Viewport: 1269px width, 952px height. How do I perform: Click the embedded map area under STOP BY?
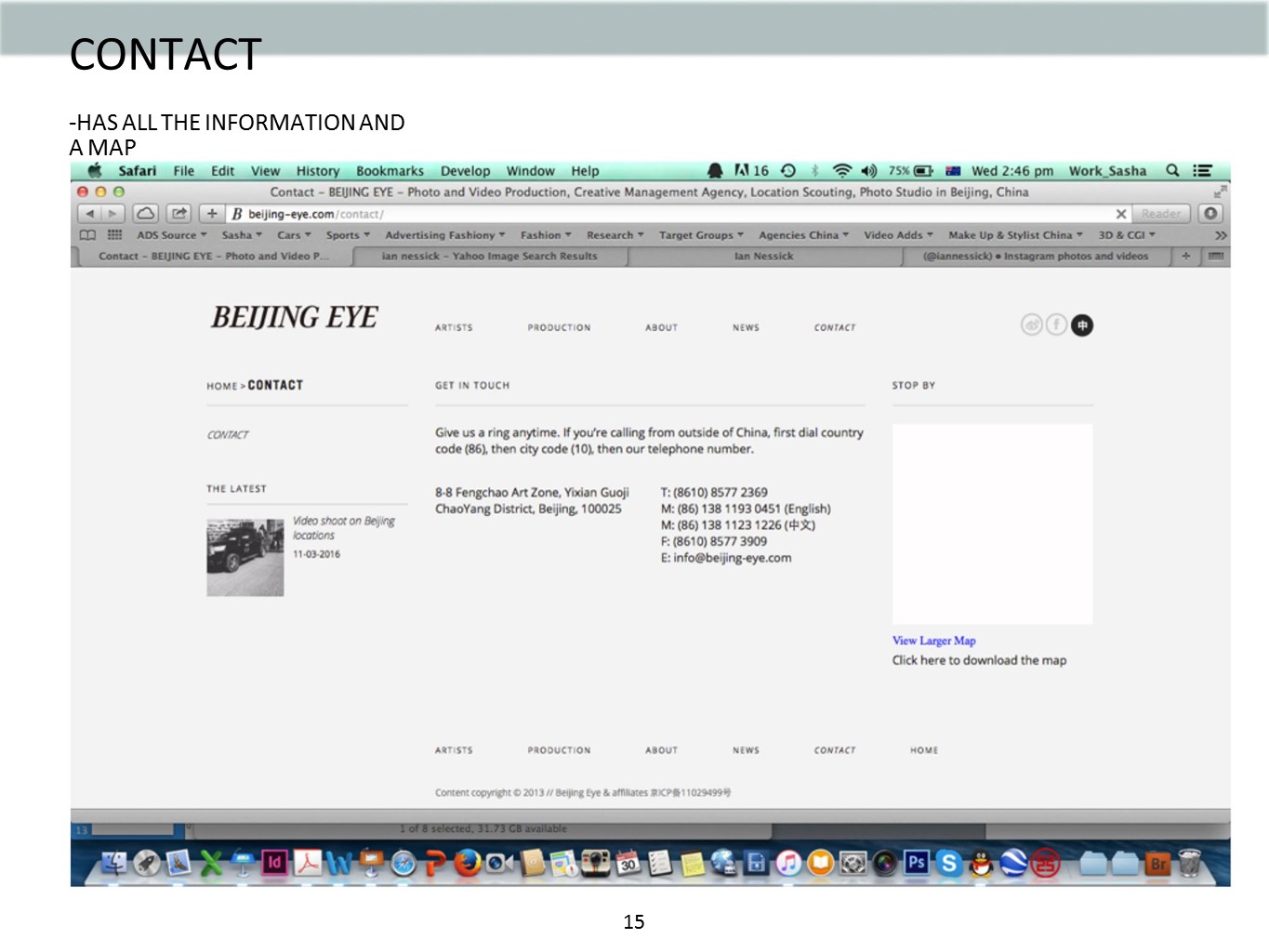pyautogui.click(x=992, y=523)
